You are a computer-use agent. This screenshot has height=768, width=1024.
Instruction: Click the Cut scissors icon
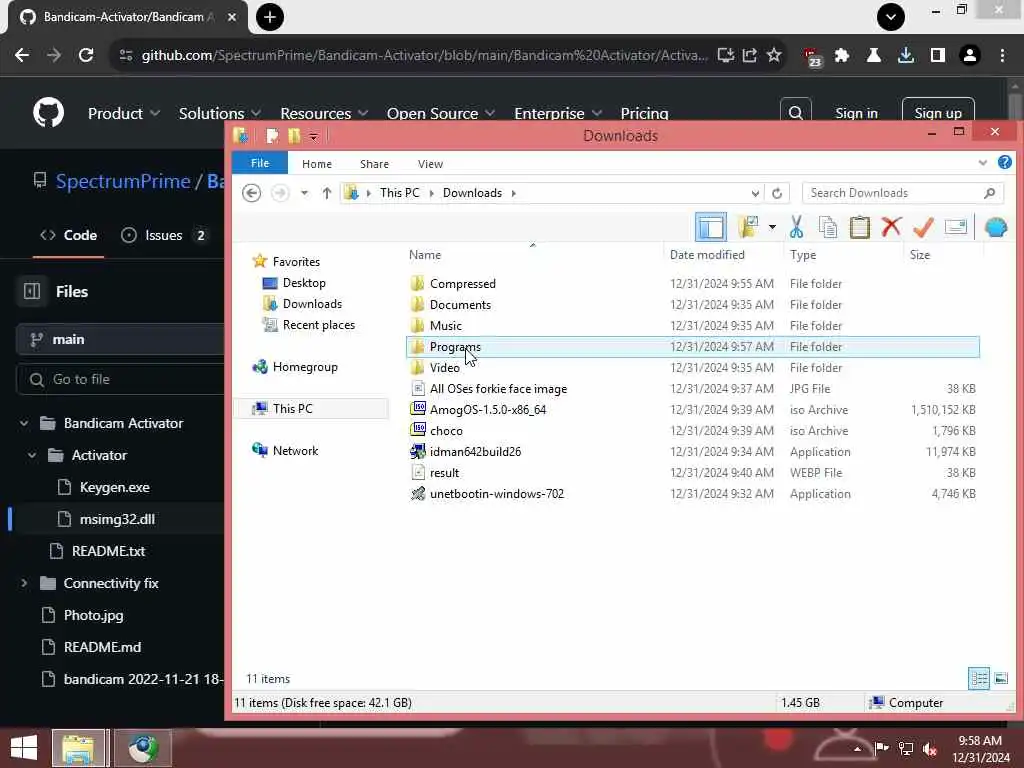pyautogui.click(x=796, y=227)
